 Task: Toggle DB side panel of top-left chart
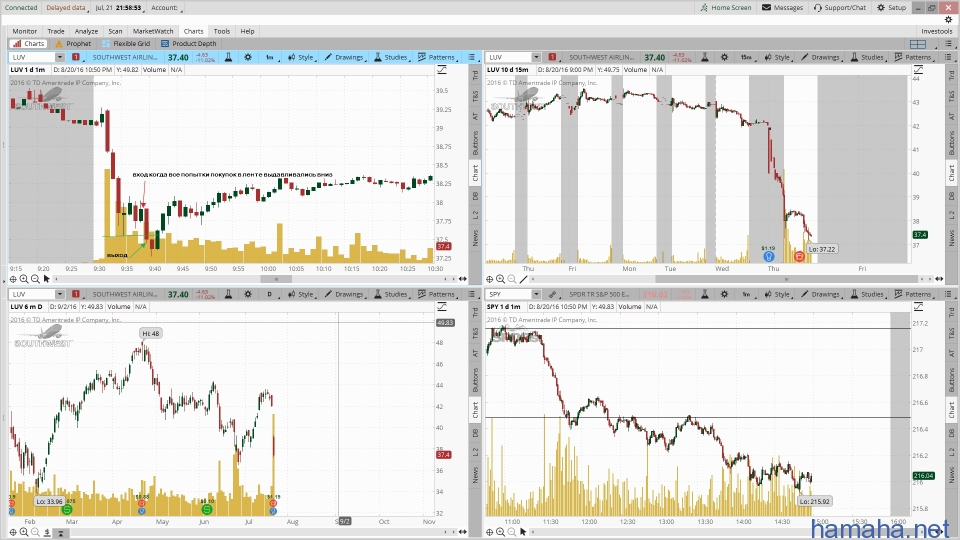point(475,196)
